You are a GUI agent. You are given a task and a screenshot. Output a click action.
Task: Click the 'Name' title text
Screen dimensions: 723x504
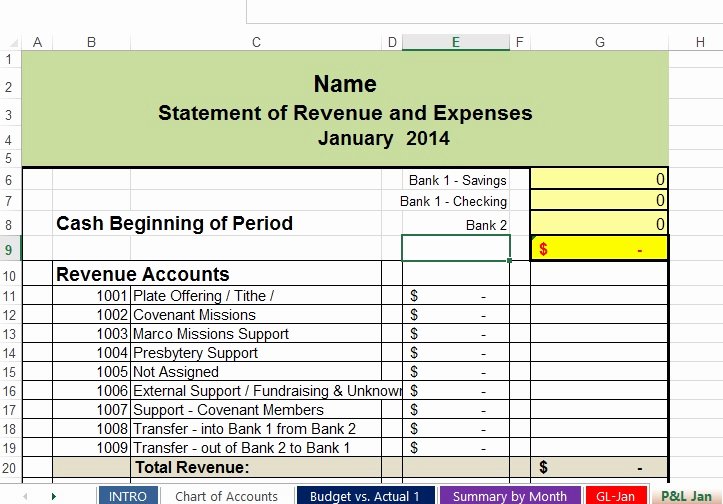tap(345, 84)
